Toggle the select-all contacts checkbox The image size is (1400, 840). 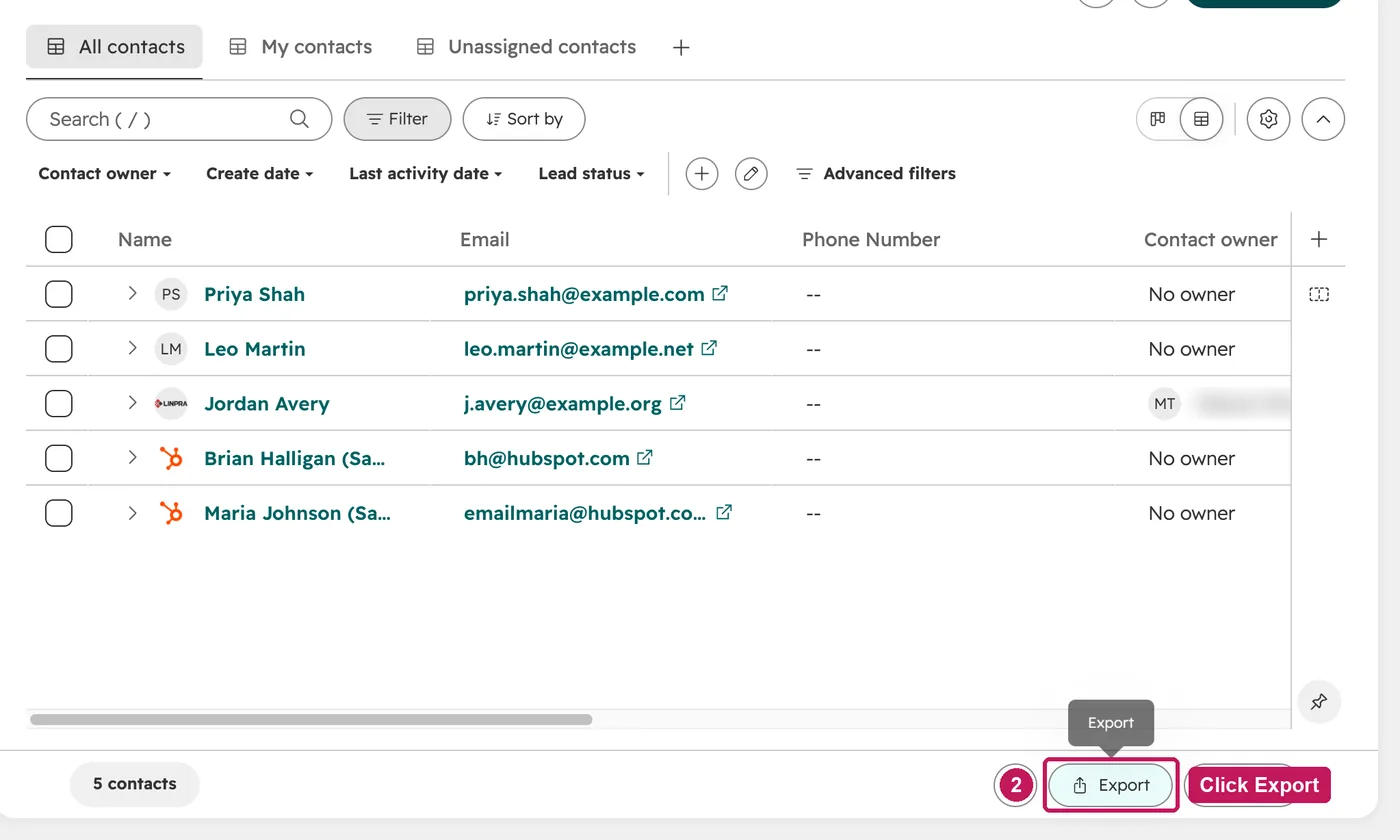click(59, 240)
